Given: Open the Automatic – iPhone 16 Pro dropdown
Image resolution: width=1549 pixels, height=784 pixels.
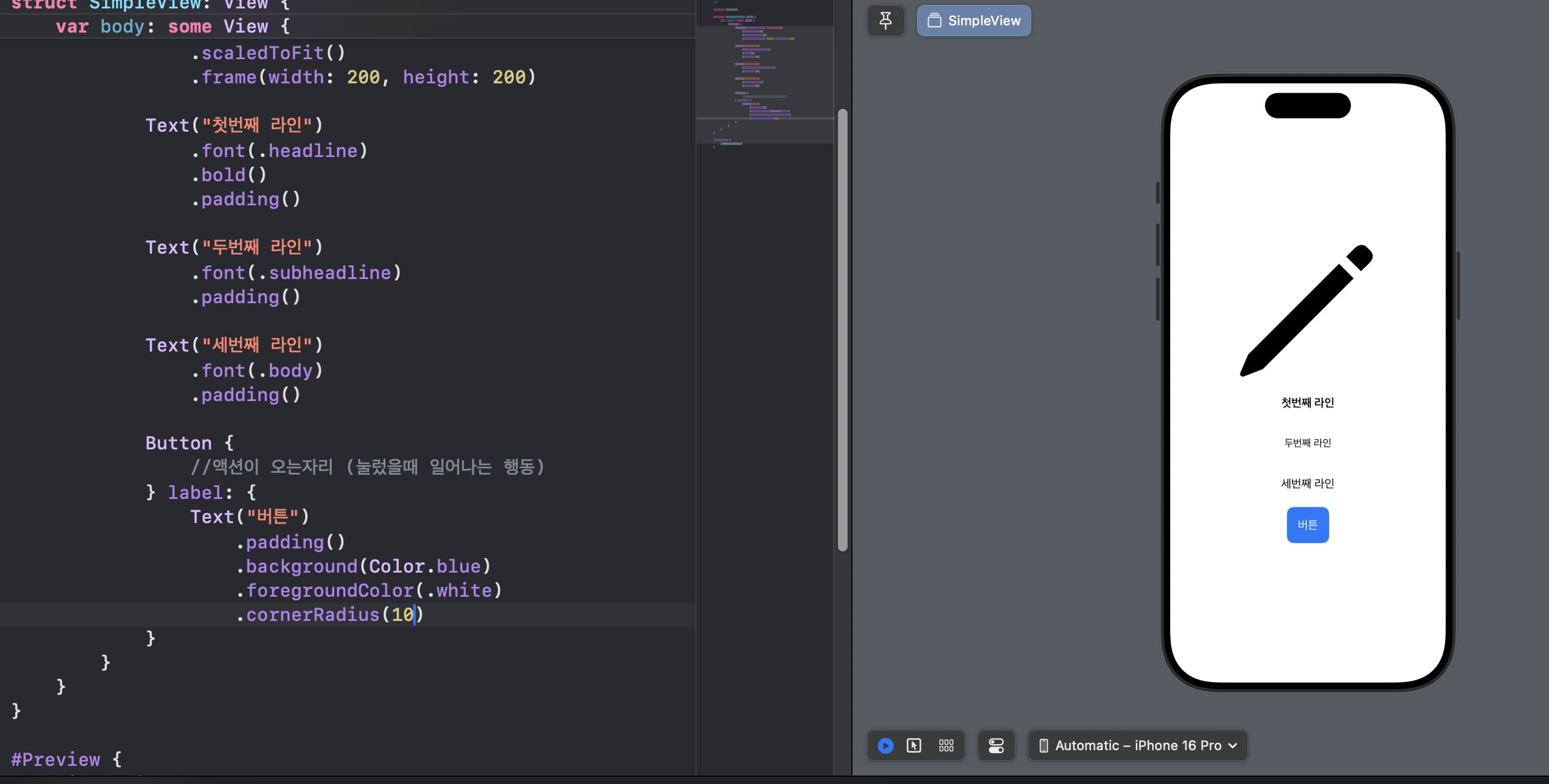Looking at the screenshot, I should click(1138, 745).
